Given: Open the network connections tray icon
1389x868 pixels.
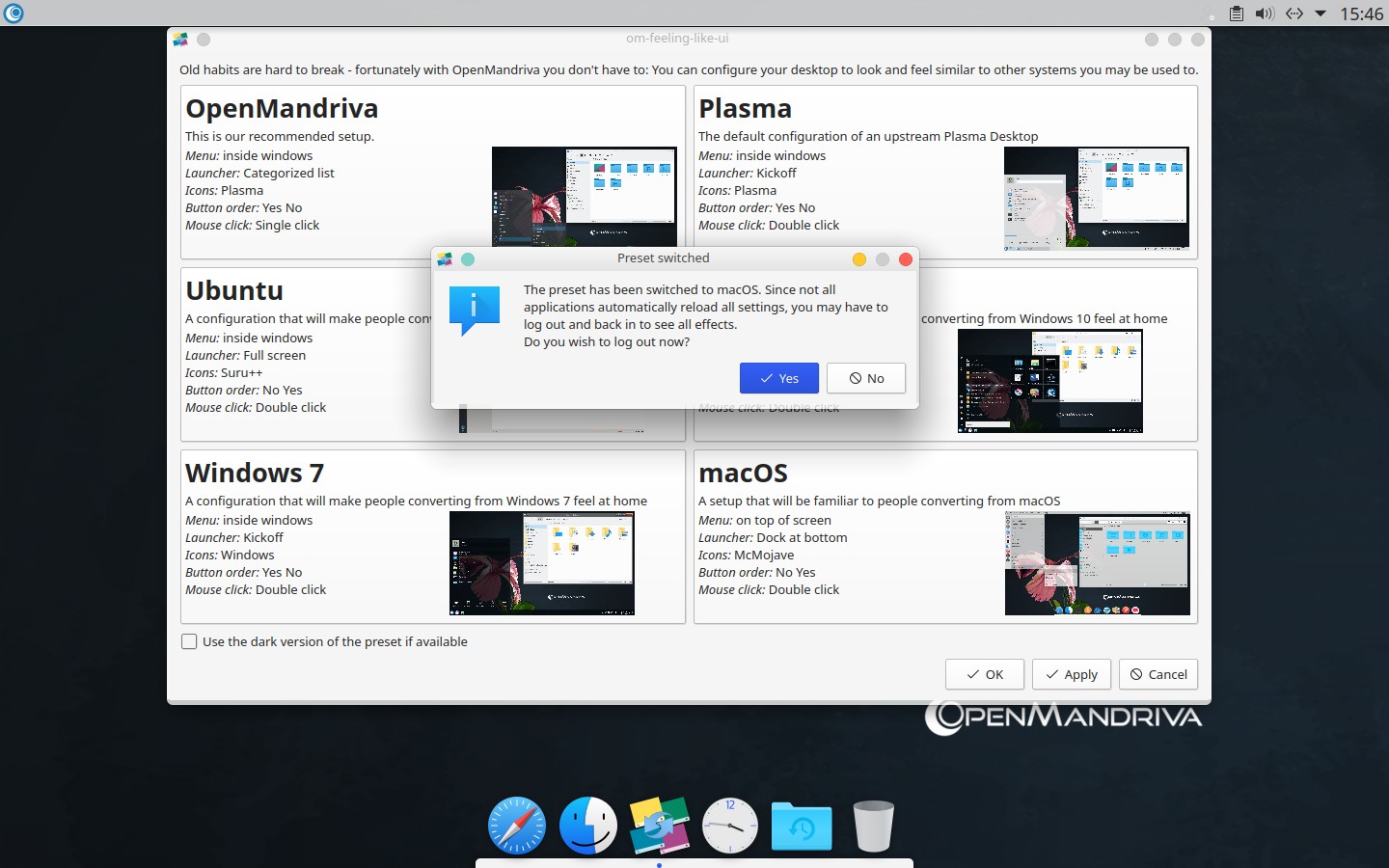Looking at the screenshot, I should click(1294, 14).
